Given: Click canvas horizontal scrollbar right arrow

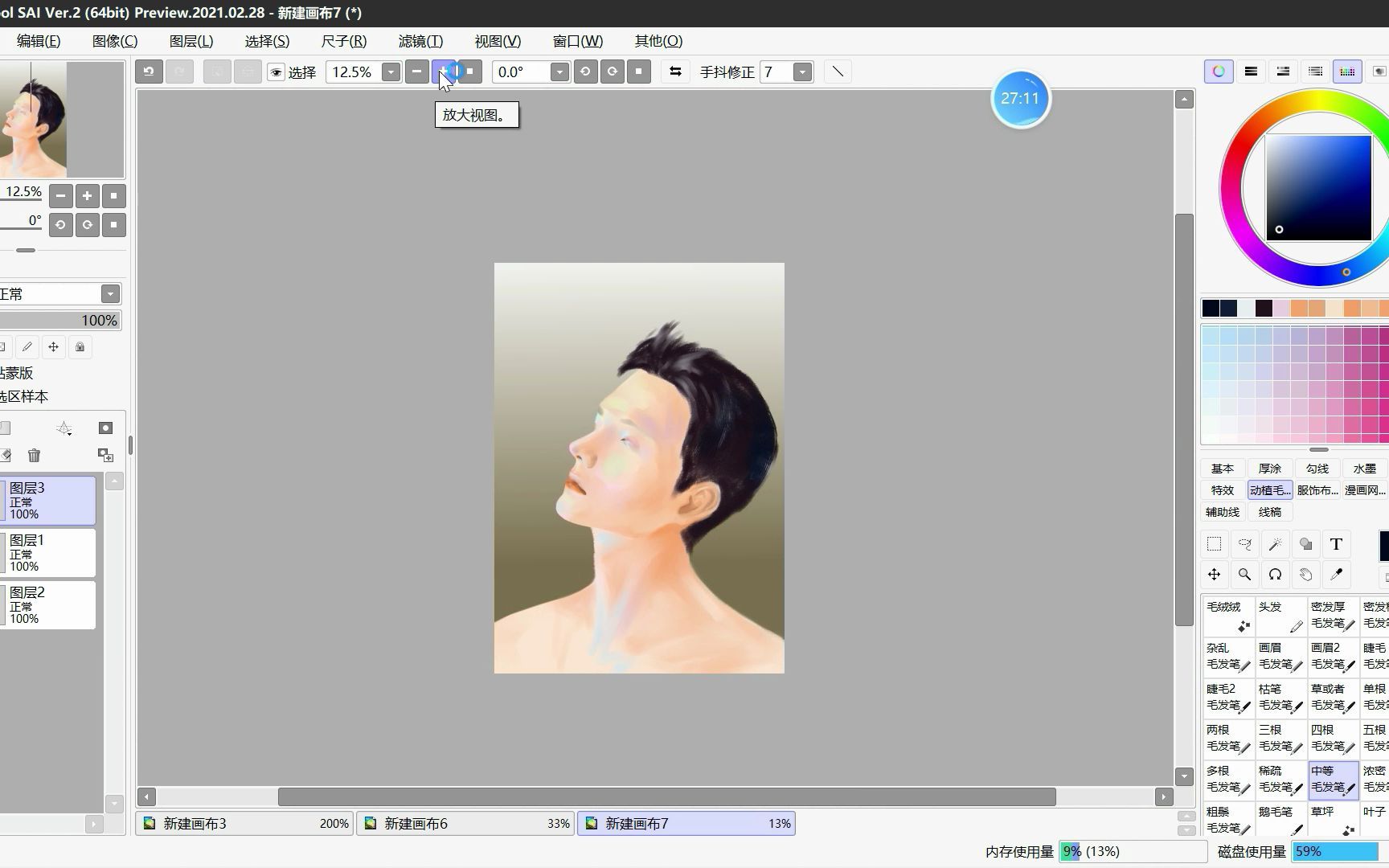Looking at the screenshot, I should pos(1164,796).
